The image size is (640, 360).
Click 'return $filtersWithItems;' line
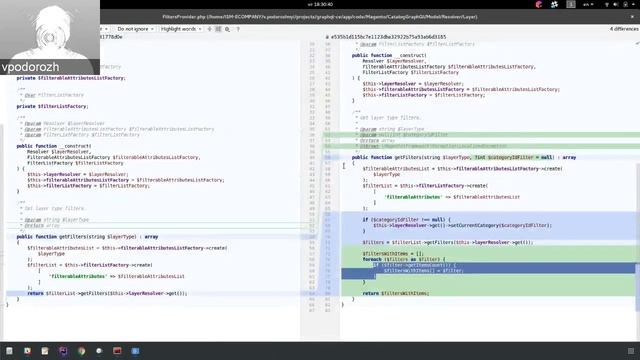(396, 293)
